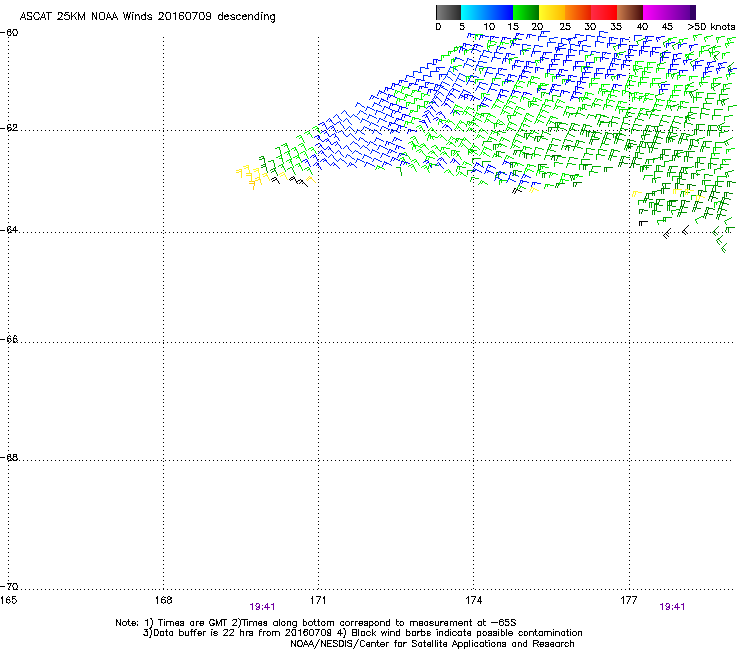The image size is (740, 650).
Task: Click the '25' label under color bar
Action: pyautogui.click(x=565, y=27)
